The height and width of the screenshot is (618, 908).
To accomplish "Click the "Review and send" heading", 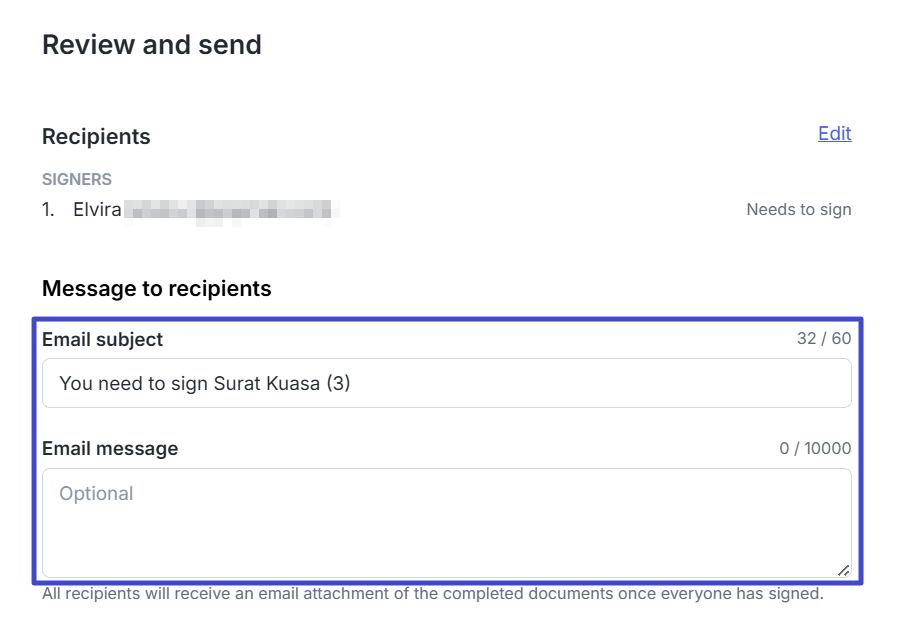I will pyautogui.click(x=152, y=45).
